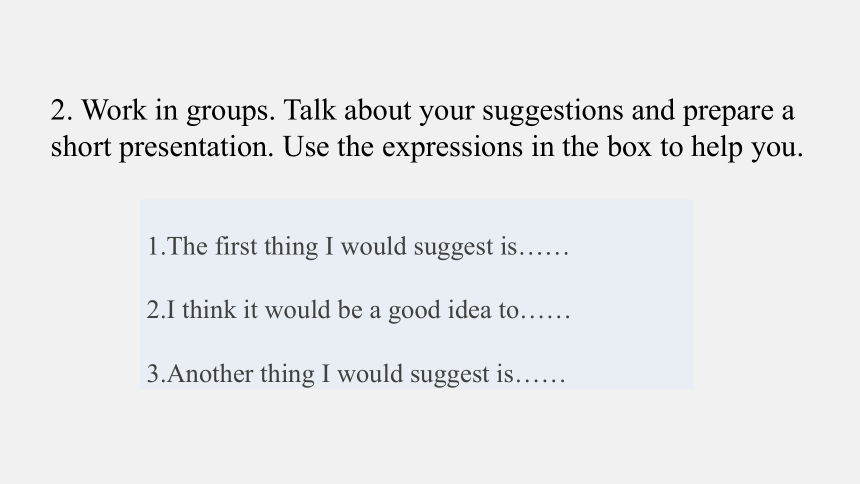Select the word "Talk" in the instruction text
Viewport: 860px width, 484px height.
(309, 110)
